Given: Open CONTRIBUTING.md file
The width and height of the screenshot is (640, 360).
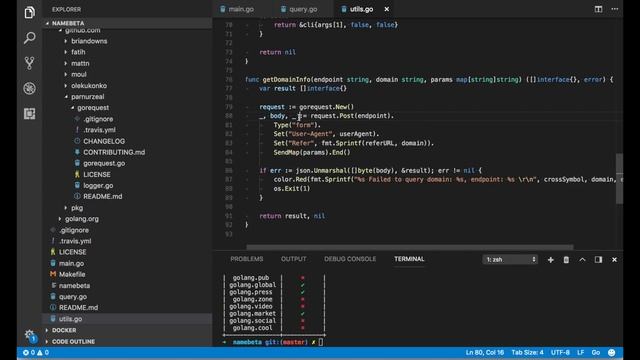Looking at the screenshot, I should [114, 152].
